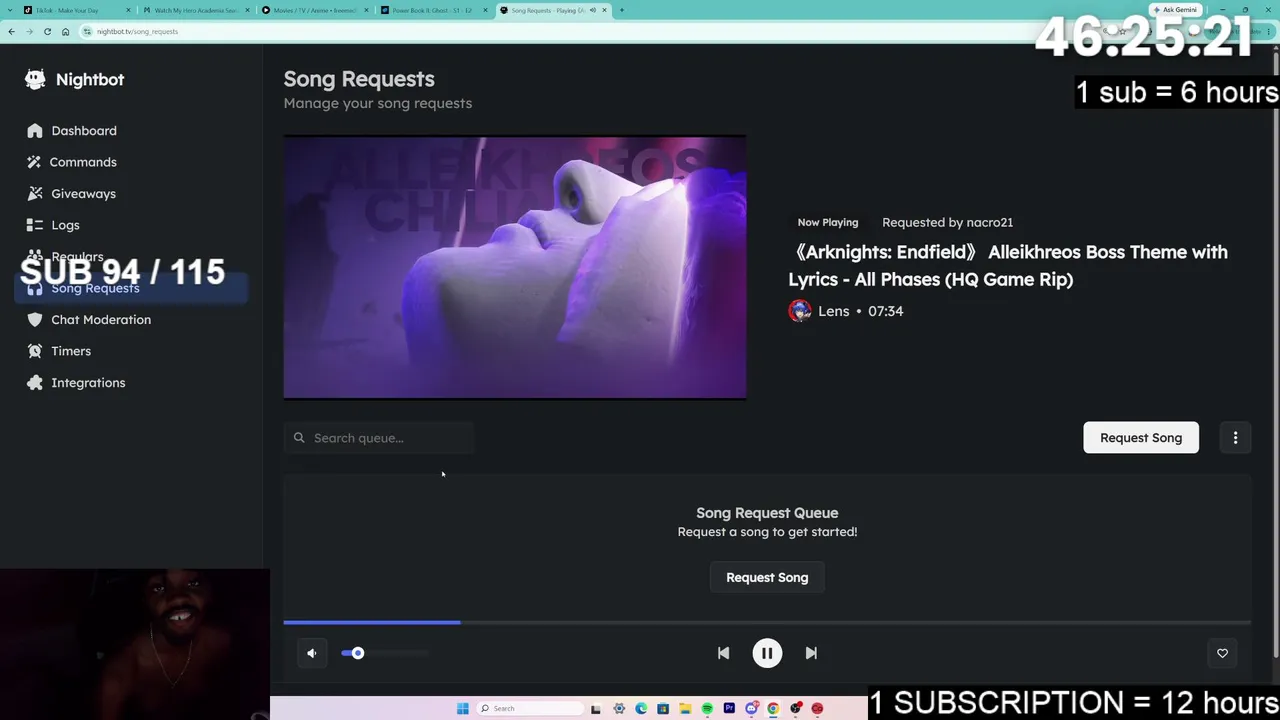Skip to the next song

click(811, 653)
